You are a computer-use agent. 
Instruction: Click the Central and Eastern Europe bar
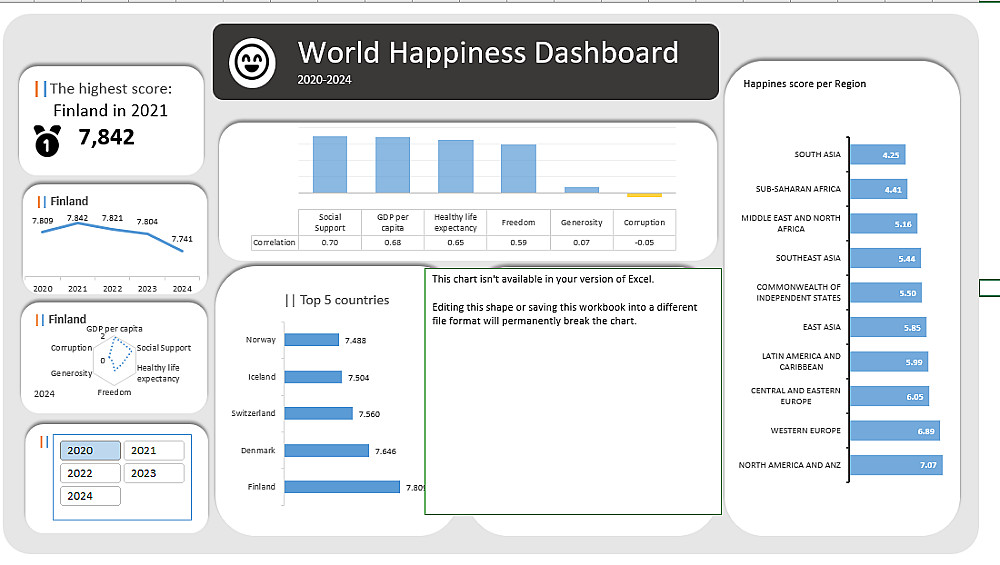click(x=890, y=396)
